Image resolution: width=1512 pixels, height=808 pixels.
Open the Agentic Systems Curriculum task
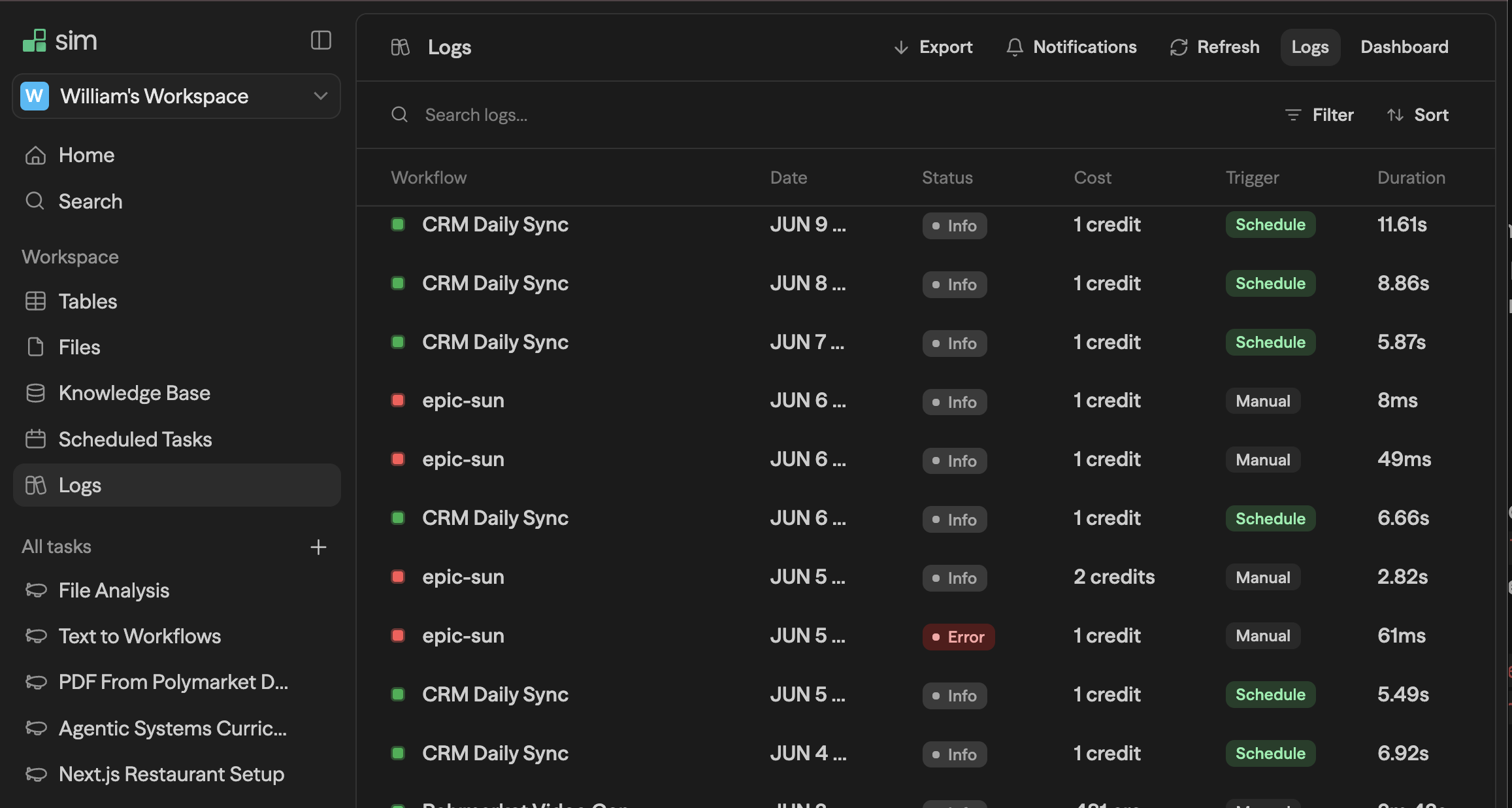tap(176, 728)
